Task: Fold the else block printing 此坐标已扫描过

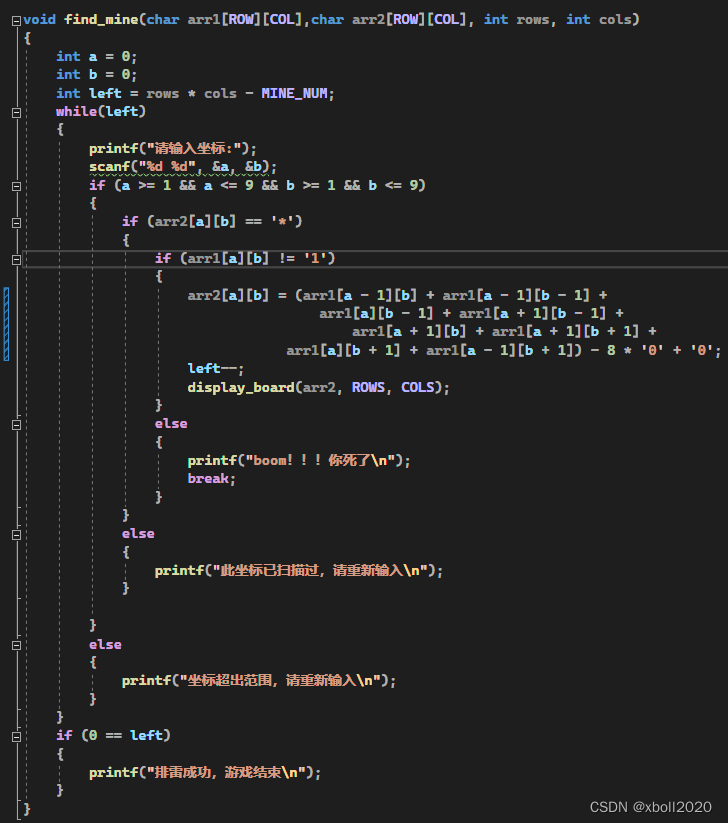Action: tap(16, 535)
